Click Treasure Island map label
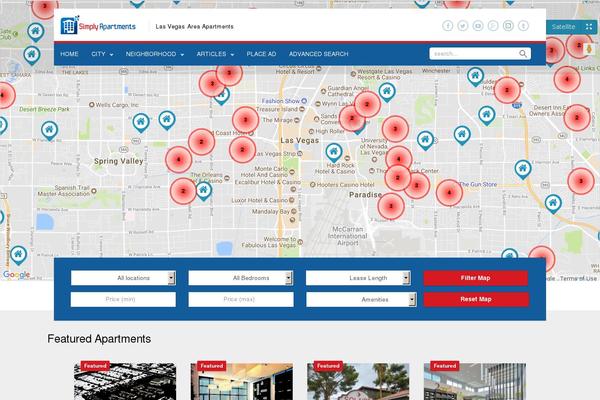This screenshot has width=600, height=400. [277, 109]
